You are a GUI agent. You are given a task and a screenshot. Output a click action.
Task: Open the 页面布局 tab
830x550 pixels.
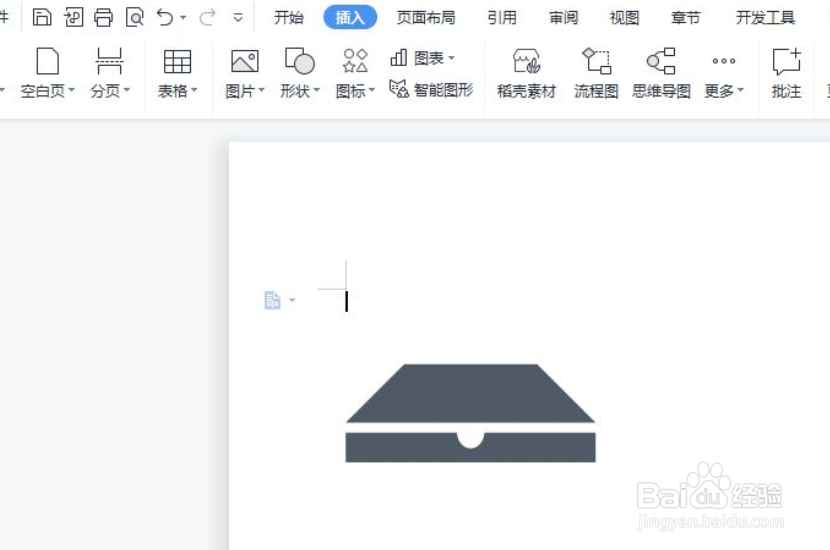pyautogui.click(x=426, y=17)
